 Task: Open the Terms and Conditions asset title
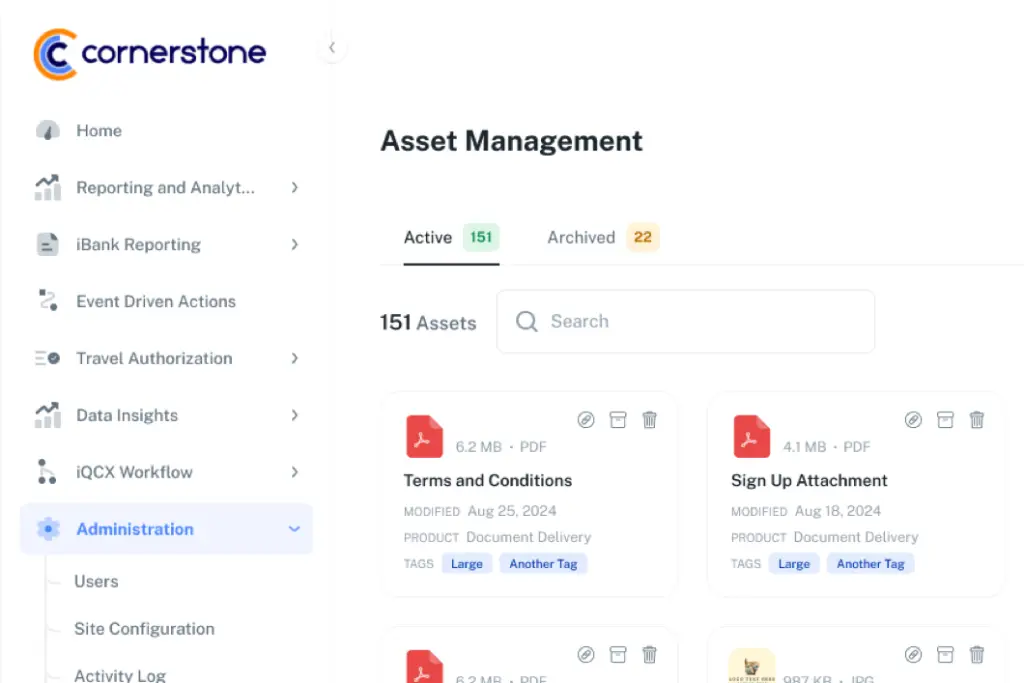coord(487,481)
